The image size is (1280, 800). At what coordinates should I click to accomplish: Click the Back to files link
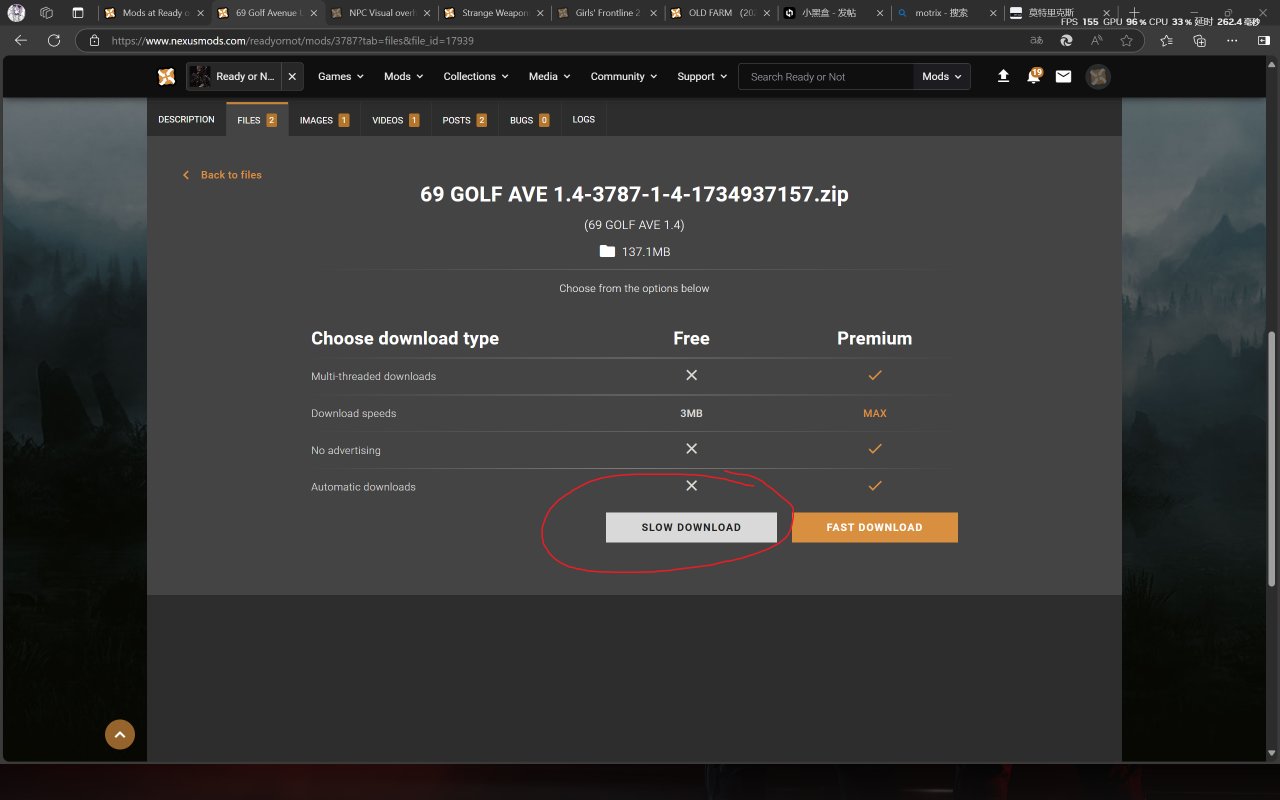point(230,175)
